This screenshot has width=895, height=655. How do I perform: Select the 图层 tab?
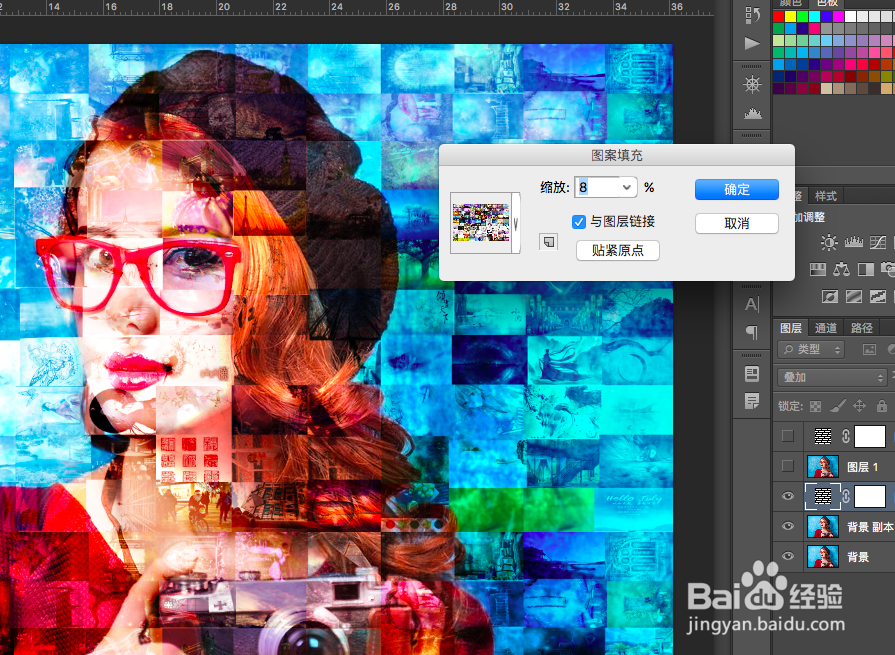pos(791,328)
